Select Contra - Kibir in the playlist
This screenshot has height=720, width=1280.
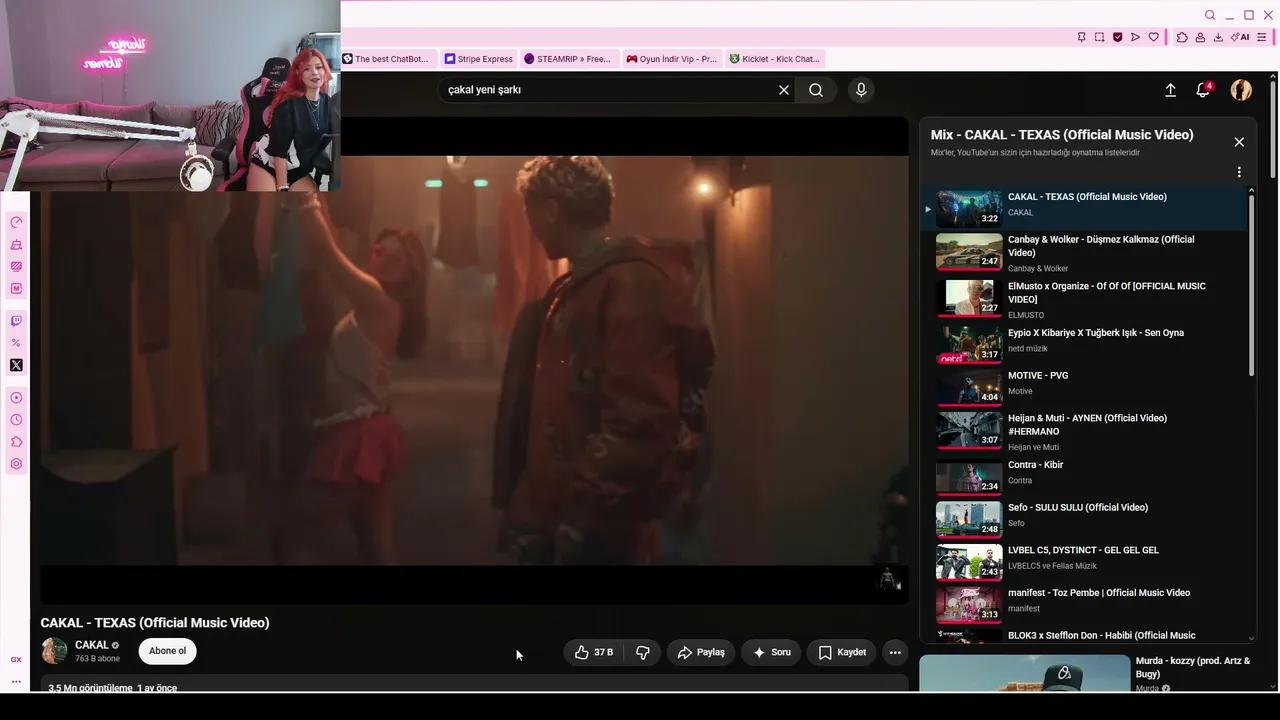pos(1085,477)
